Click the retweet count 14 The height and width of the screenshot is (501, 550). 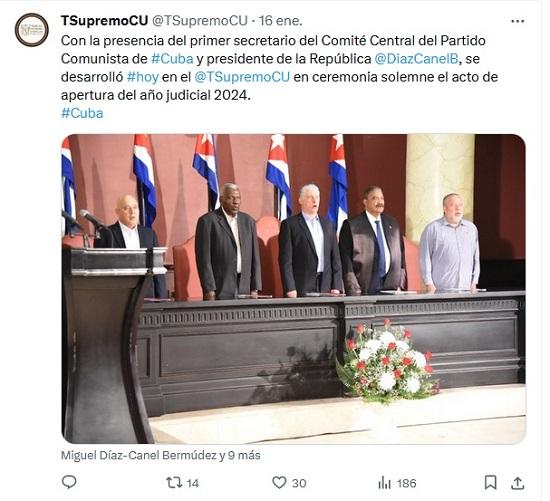(193, 483)
